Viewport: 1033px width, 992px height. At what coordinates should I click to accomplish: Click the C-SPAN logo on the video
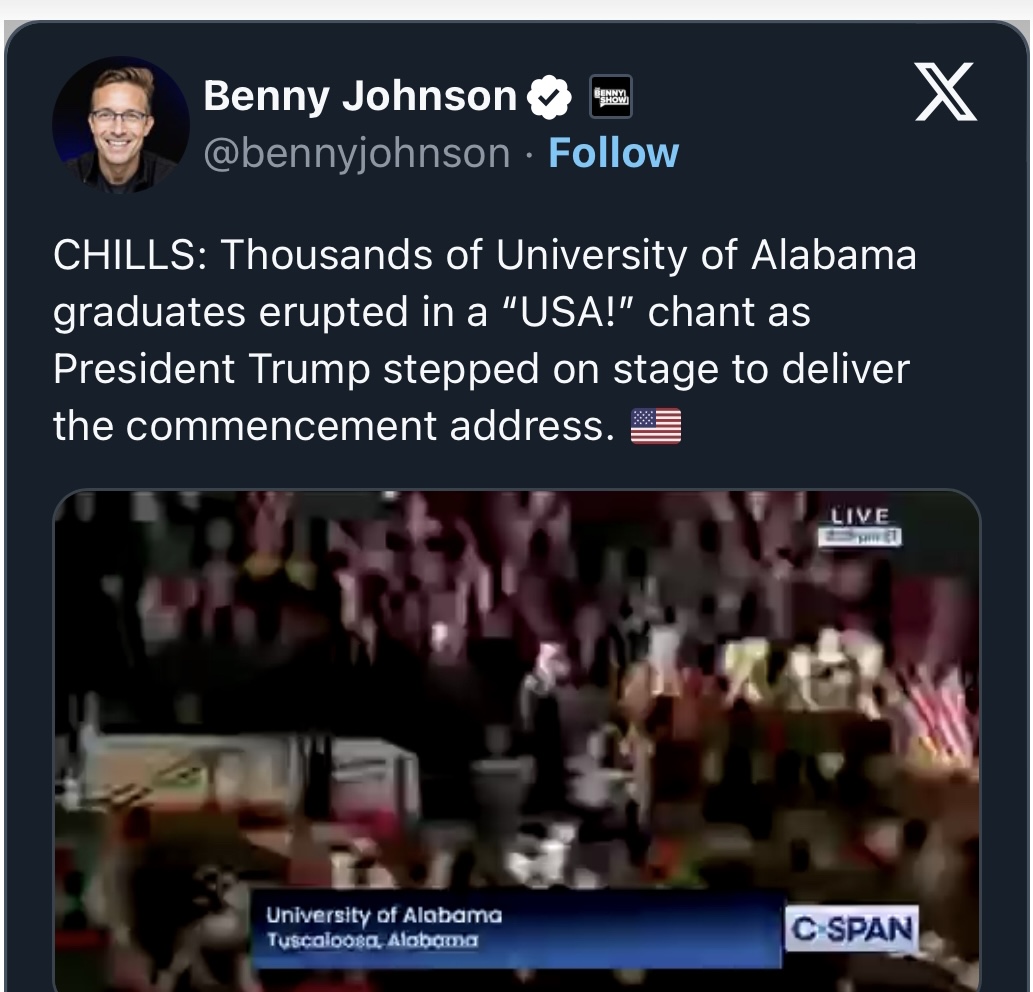pos(852,929)
